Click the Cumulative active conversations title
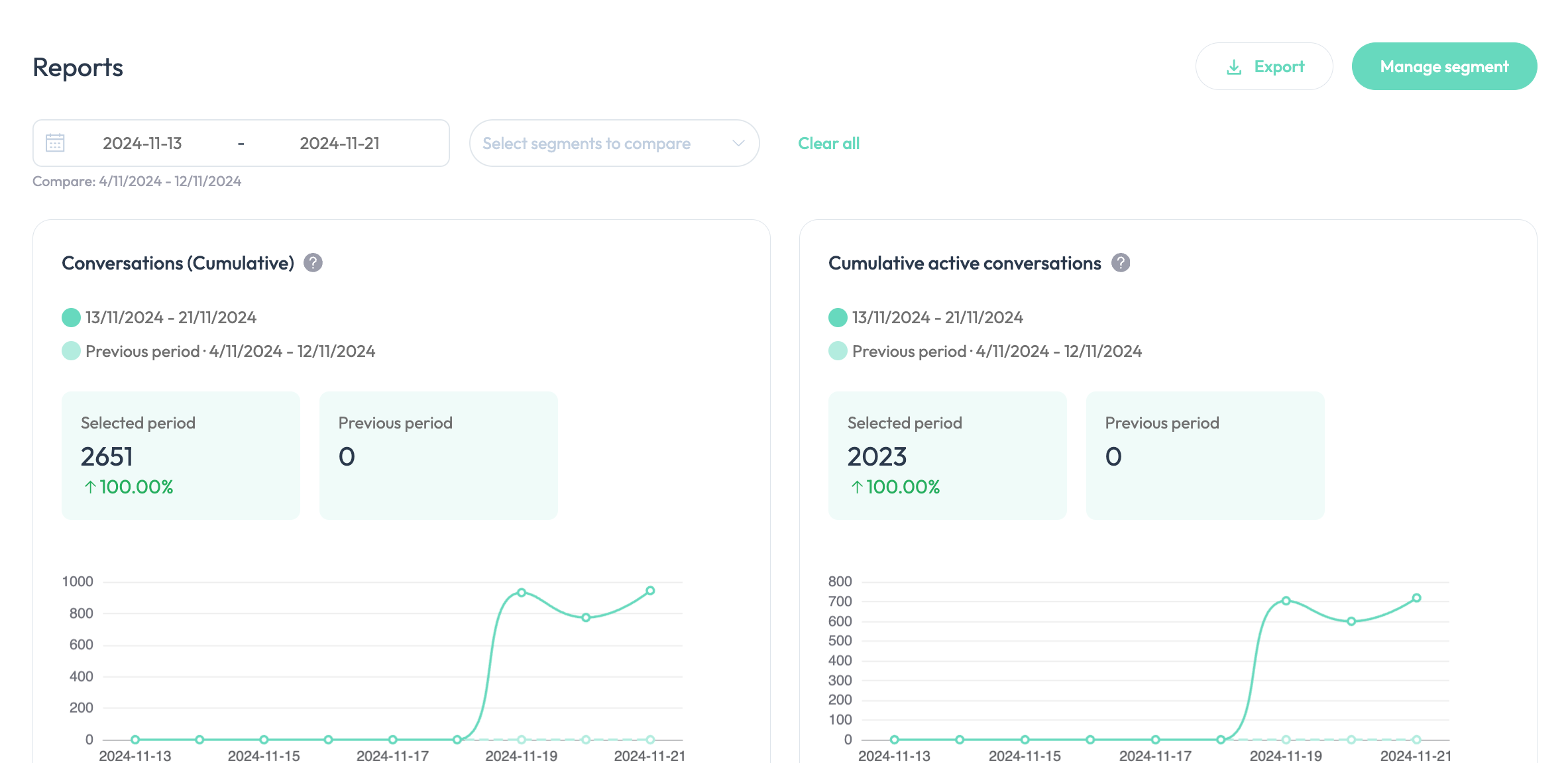Image resolution: width=1568 pixels, height=763 pixels. tap(964, 263)
